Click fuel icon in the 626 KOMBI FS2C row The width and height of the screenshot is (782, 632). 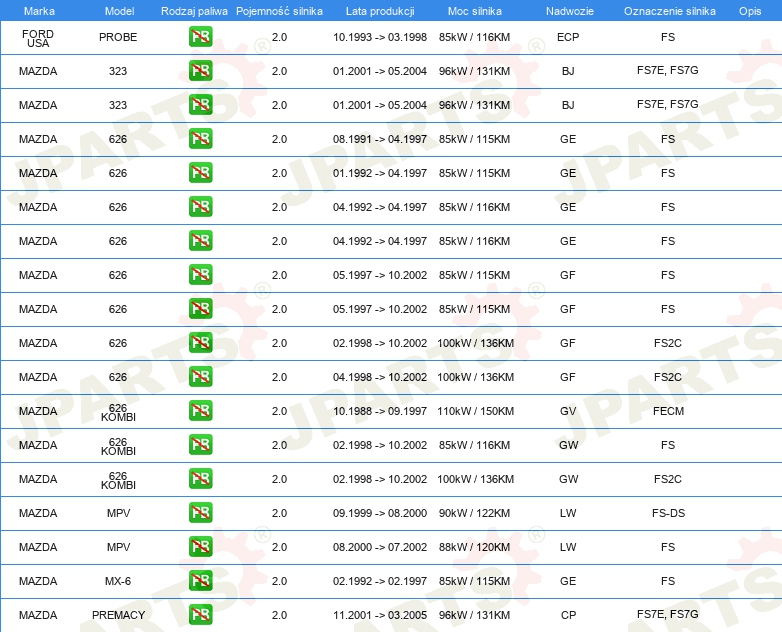[200, 478]
